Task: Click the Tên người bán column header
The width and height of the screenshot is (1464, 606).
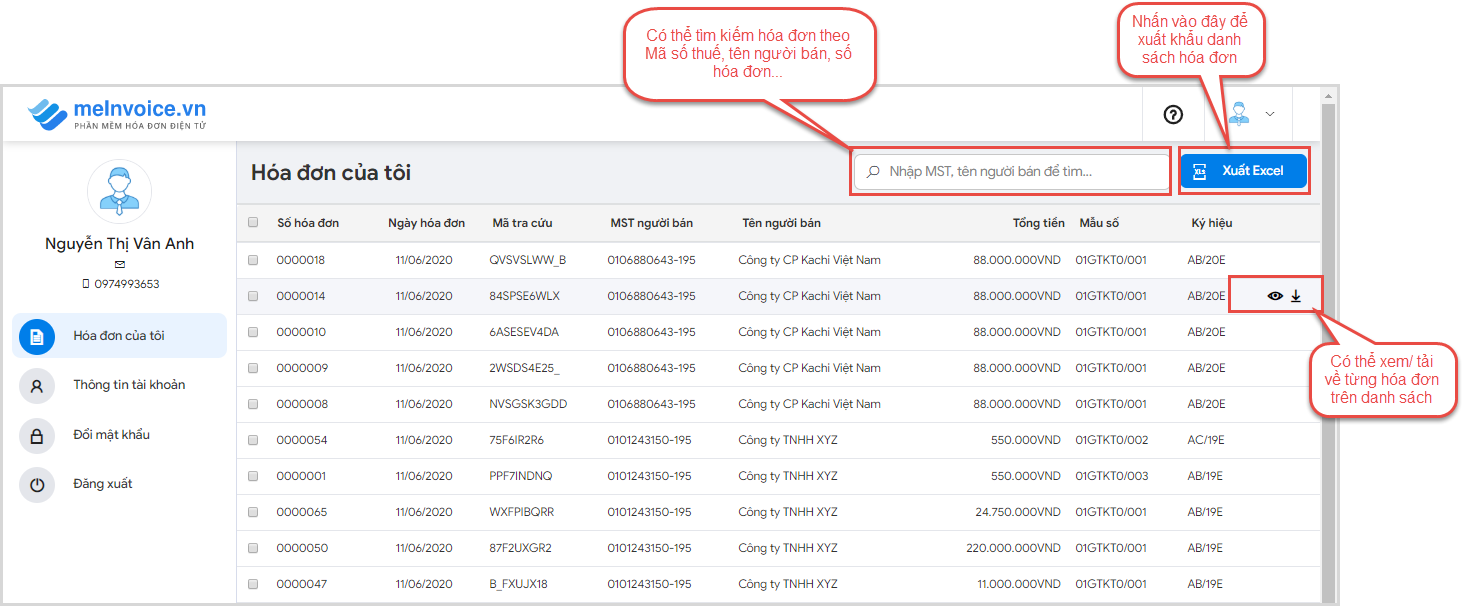Action: point(781,223)
